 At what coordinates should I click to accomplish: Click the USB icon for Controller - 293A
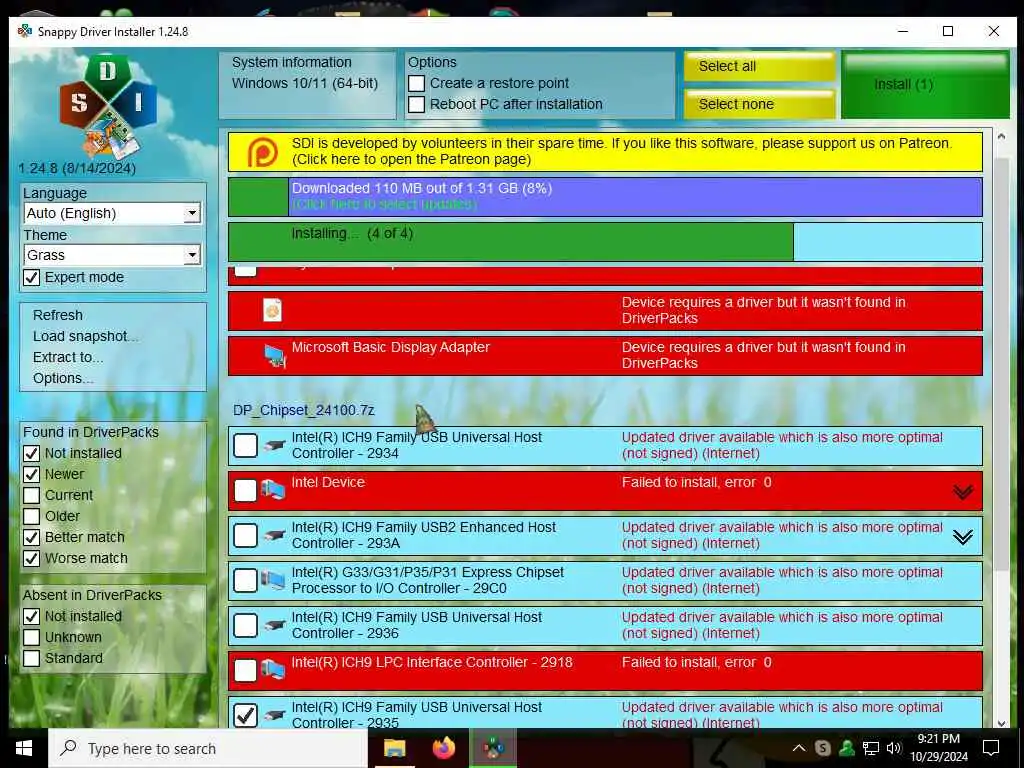point(274,536)
